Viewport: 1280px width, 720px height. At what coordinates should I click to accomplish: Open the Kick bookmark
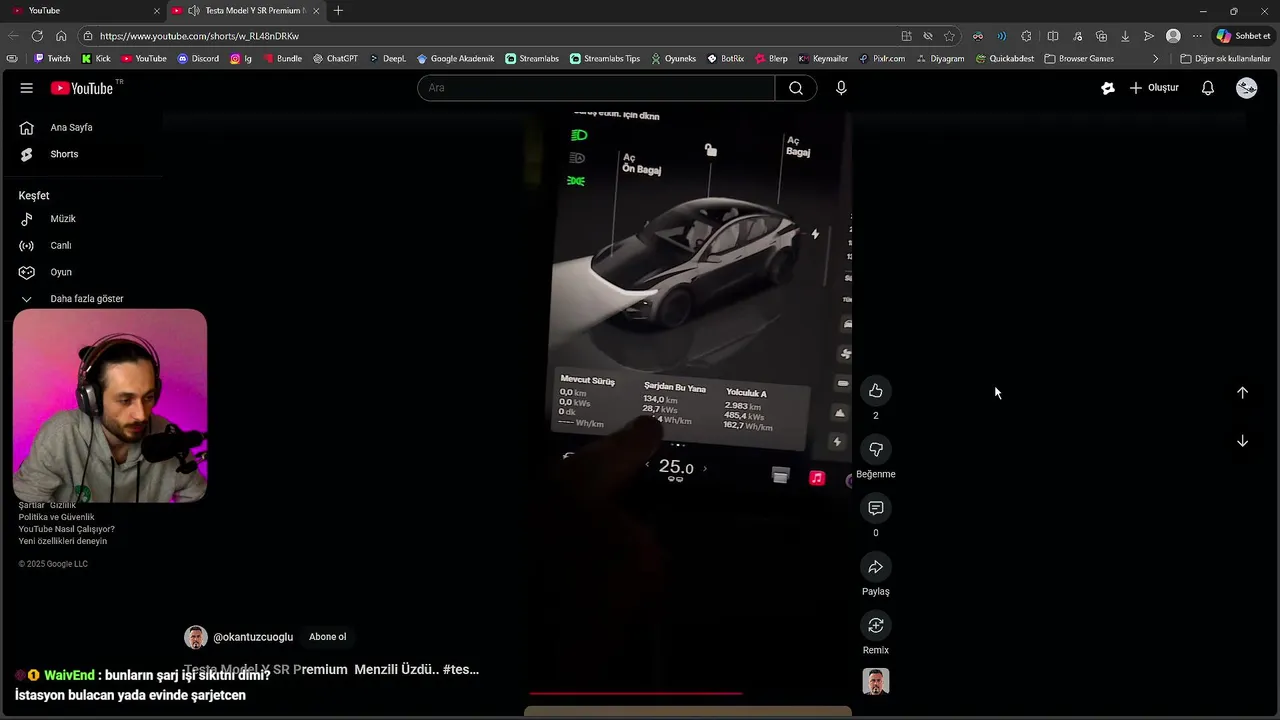tap(96, 58)
